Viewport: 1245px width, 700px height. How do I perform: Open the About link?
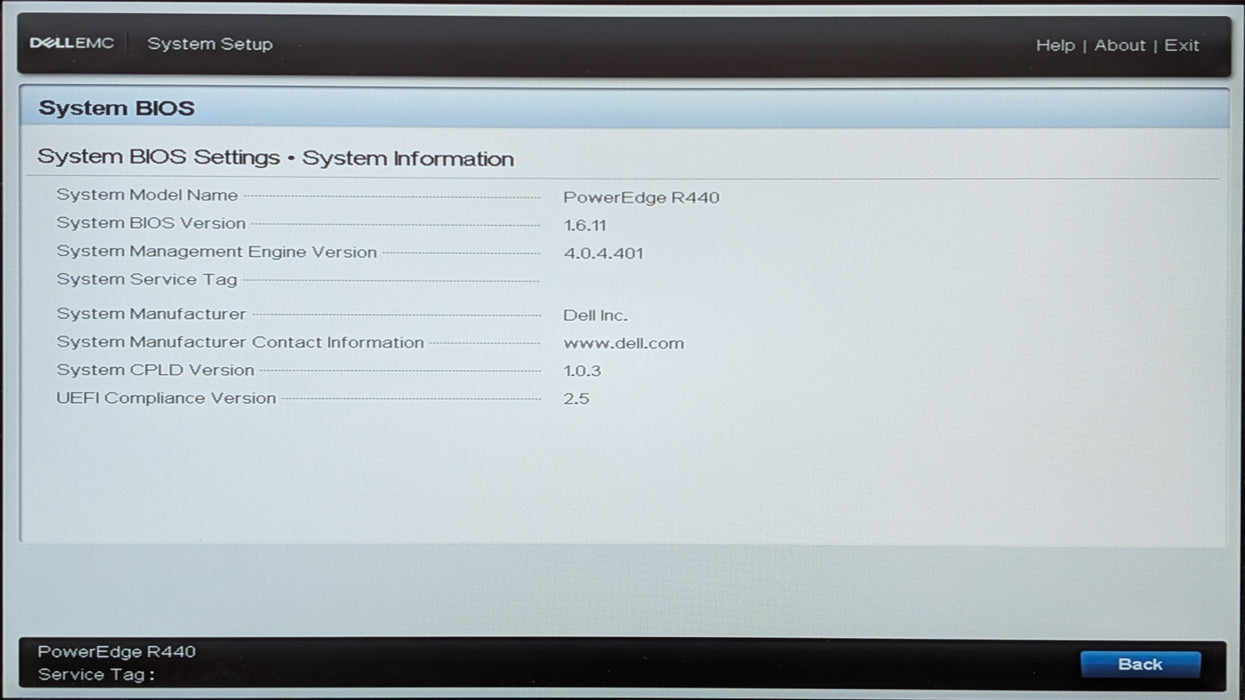pyautogui.click(x=1120, y=45)
